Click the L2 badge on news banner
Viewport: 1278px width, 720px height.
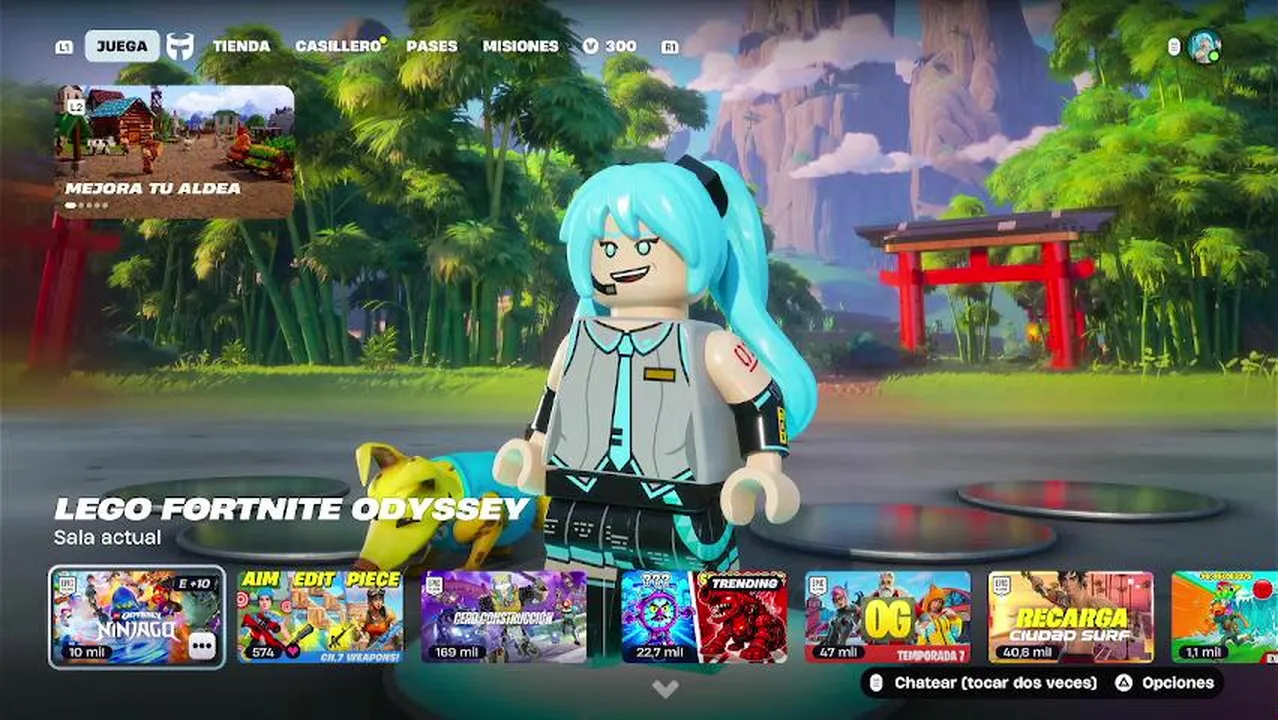(76, 105)
